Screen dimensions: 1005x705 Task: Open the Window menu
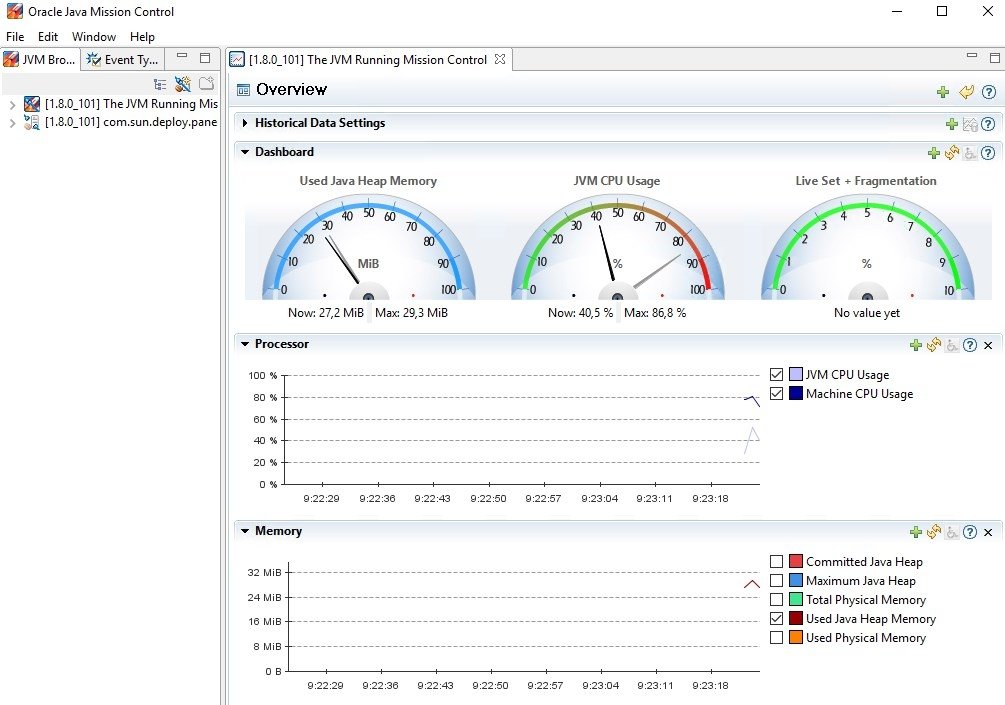point(94,37)
